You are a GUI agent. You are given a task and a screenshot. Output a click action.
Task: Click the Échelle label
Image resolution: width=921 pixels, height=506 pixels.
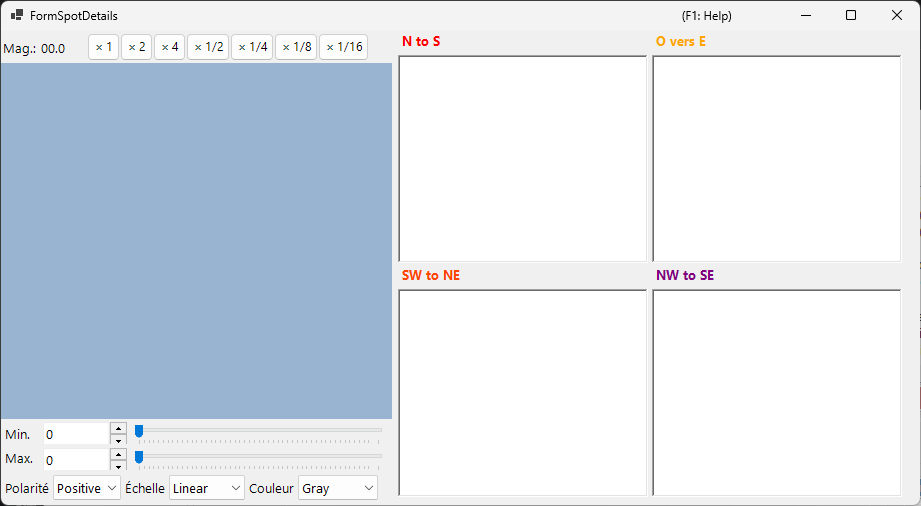(x=144, y=488)
